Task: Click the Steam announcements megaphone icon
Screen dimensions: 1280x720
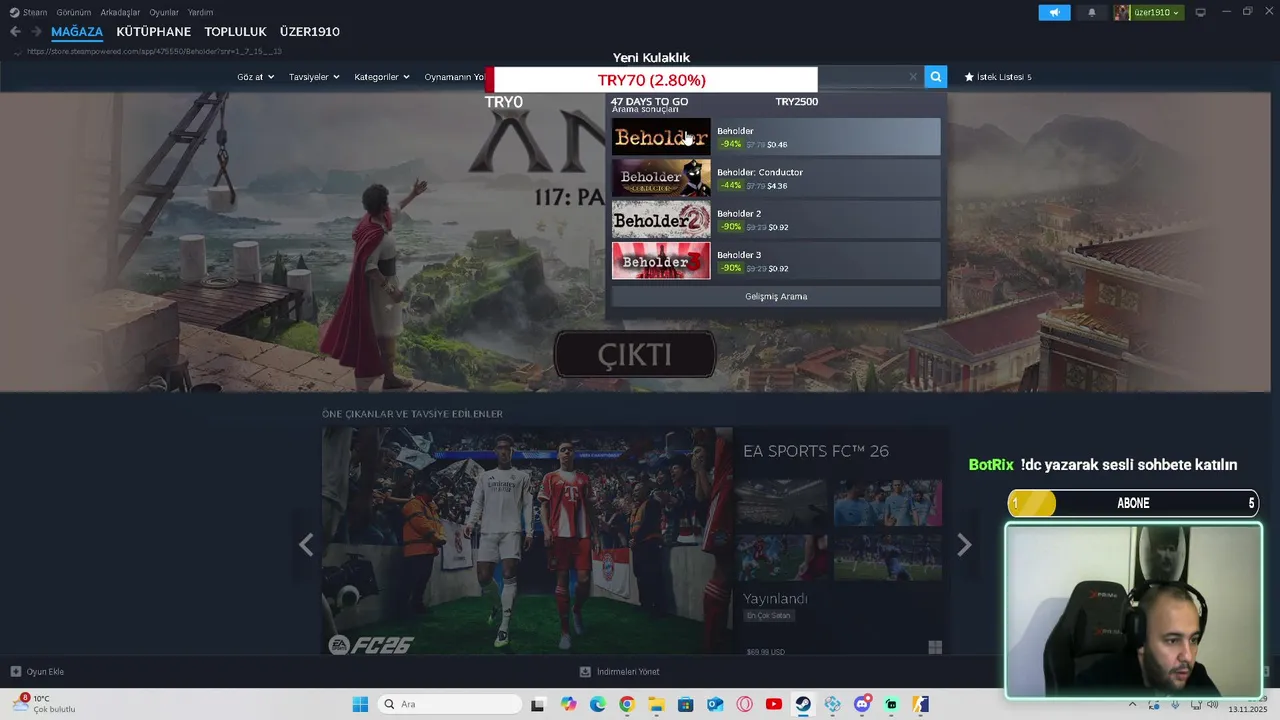Action: 1054,12
